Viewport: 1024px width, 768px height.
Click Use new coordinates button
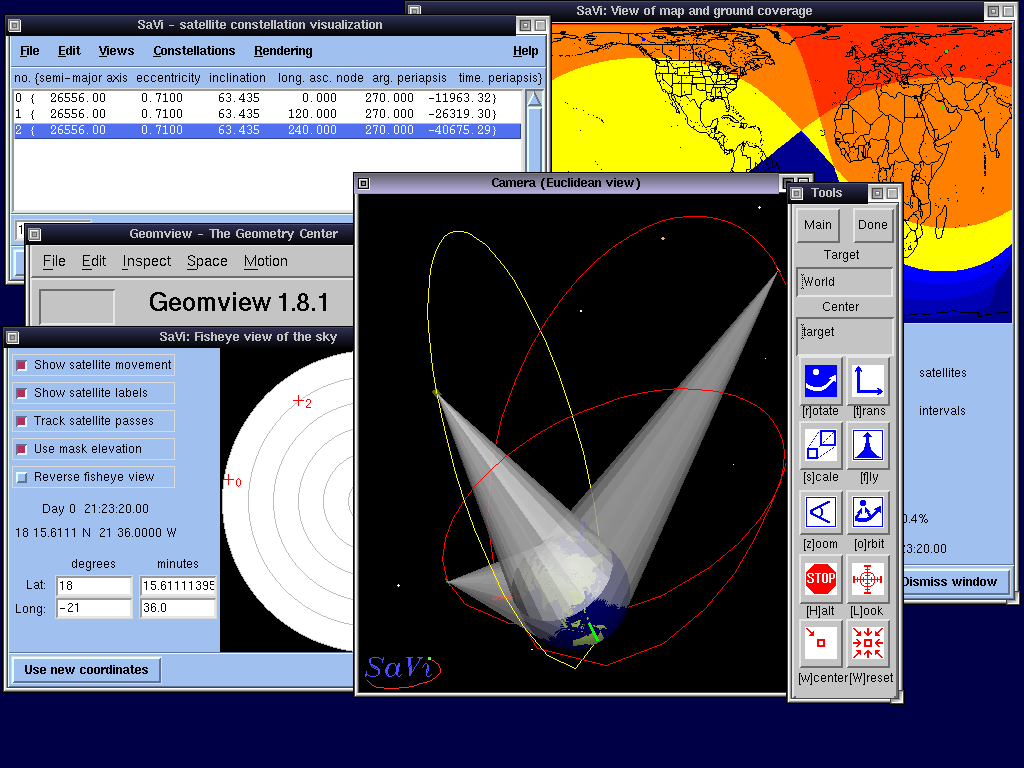86,670
